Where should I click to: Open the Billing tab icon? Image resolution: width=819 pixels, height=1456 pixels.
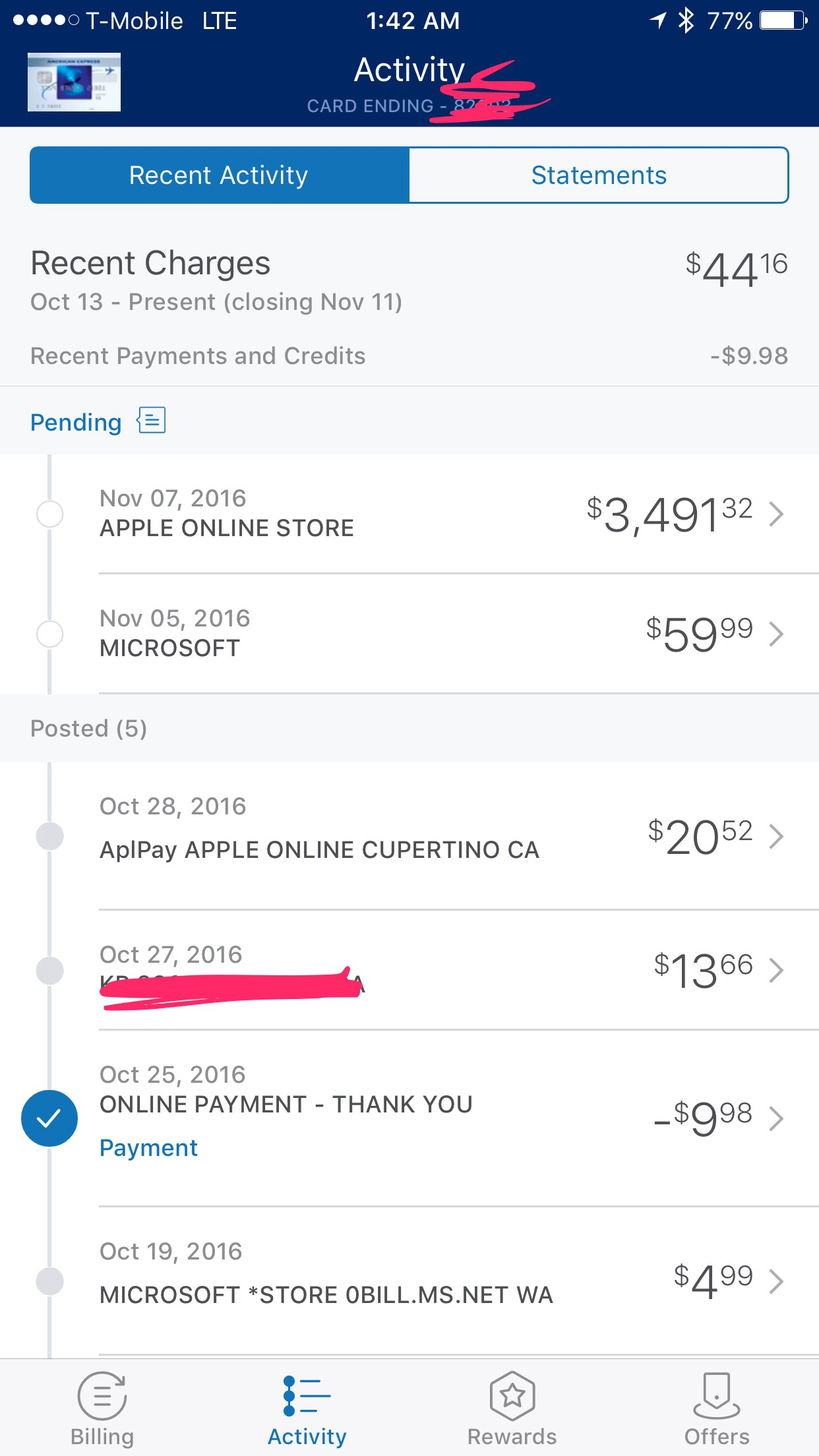coord(102,1395)
